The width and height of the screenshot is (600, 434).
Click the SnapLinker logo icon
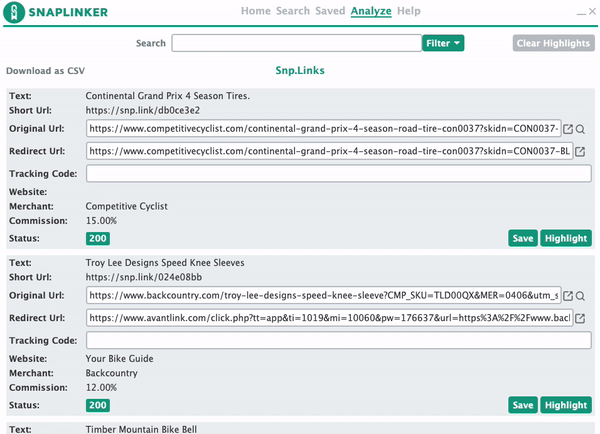coord(14,12)
